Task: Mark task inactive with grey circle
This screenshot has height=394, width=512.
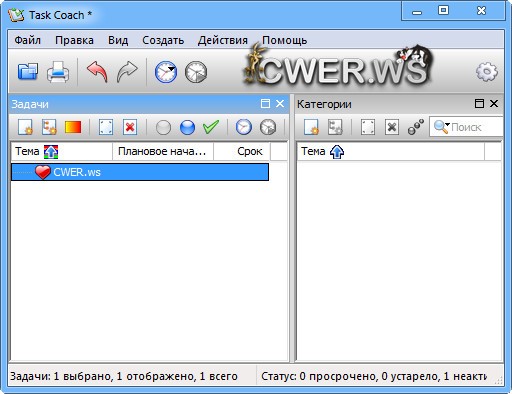Action: click(163, 127)
